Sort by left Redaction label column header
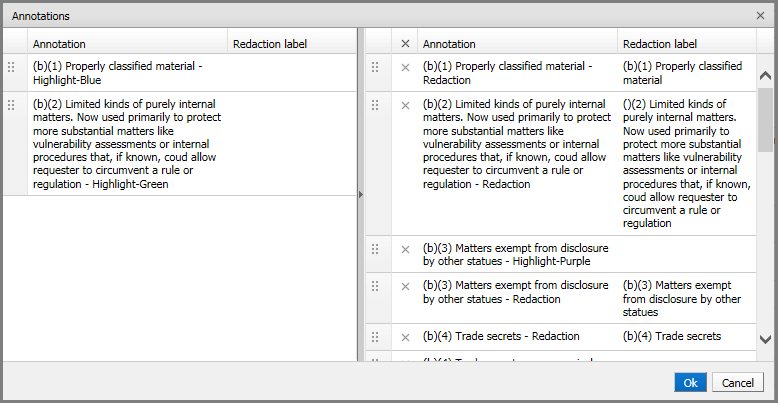 pos(292,44)
